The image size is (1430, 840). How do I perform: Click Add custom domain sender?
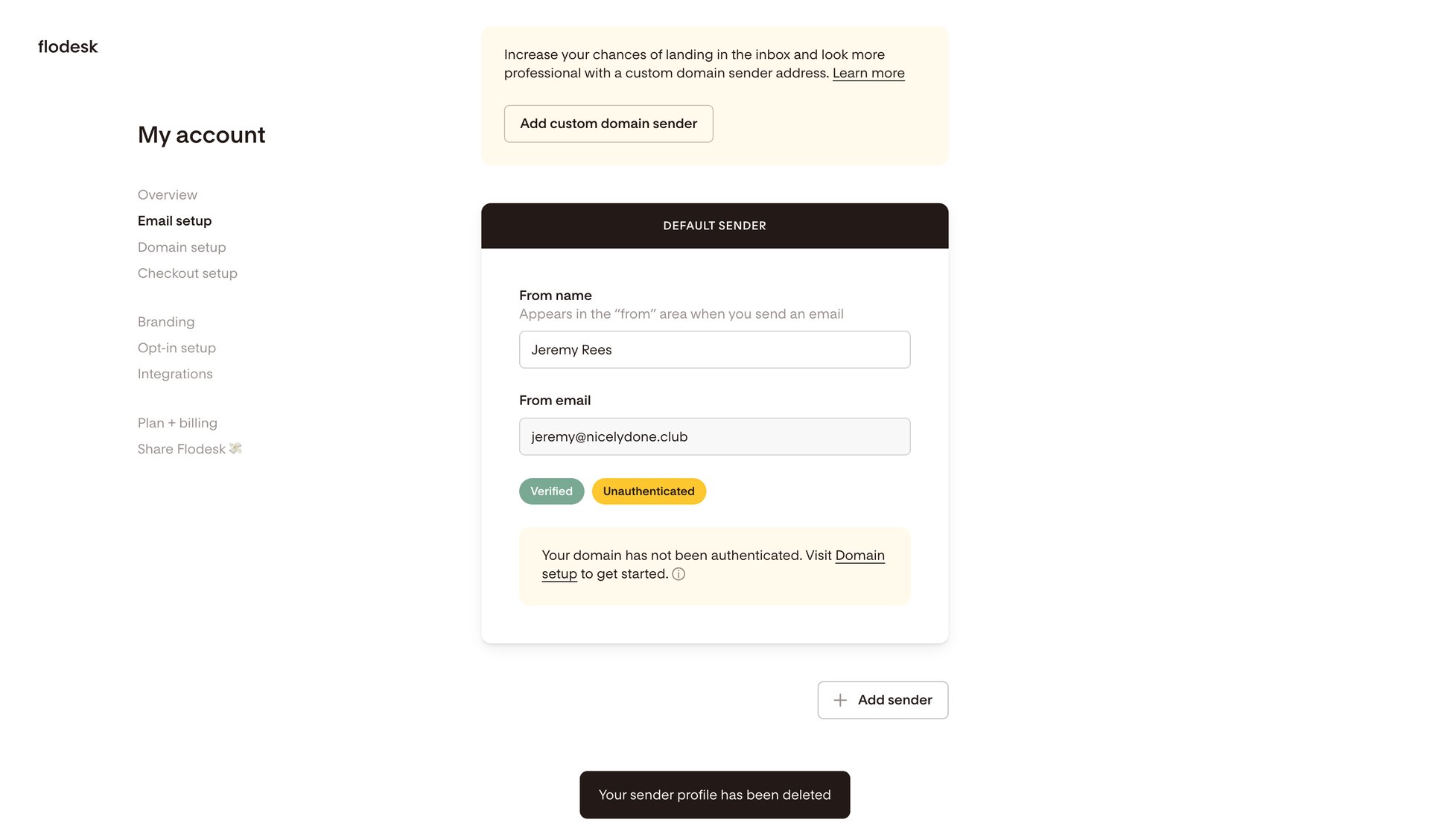tap(608, 124)
